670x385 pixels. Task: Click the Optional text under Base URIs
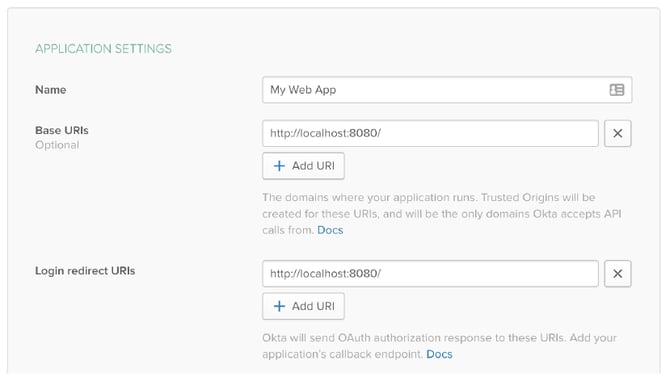57,145
